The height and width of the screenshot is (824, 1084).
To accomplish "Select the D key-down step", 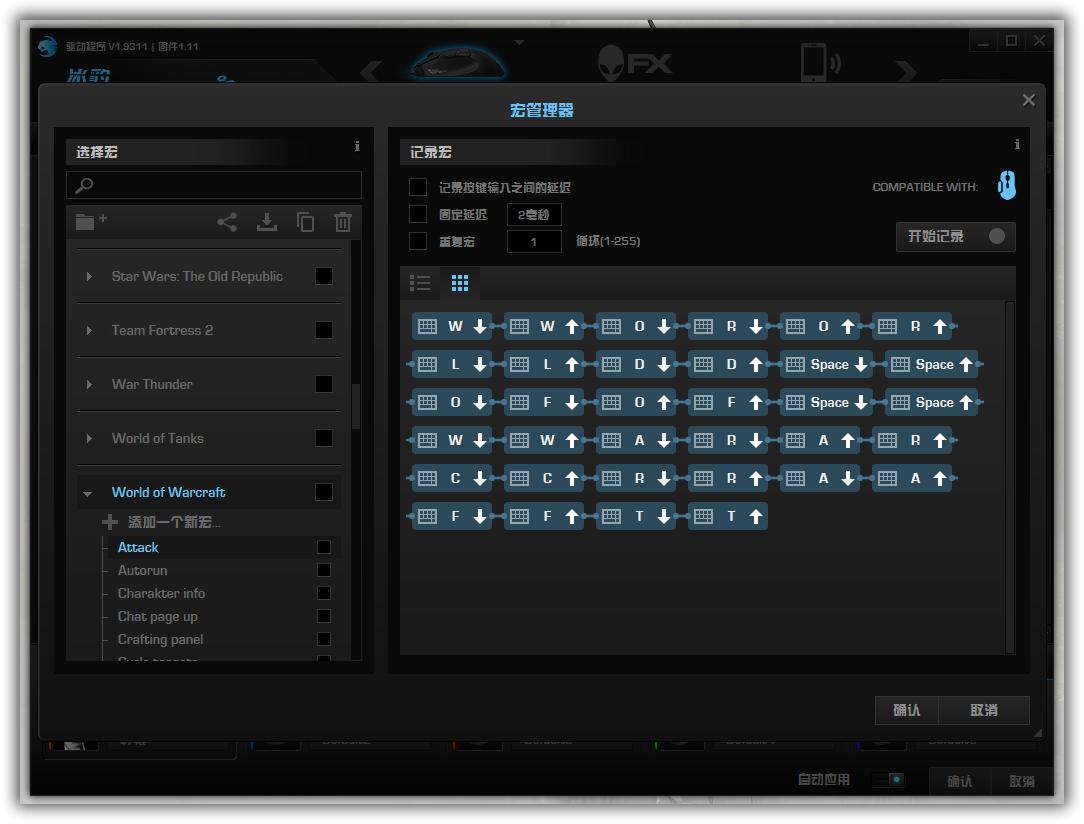I will tap(636, 364).
